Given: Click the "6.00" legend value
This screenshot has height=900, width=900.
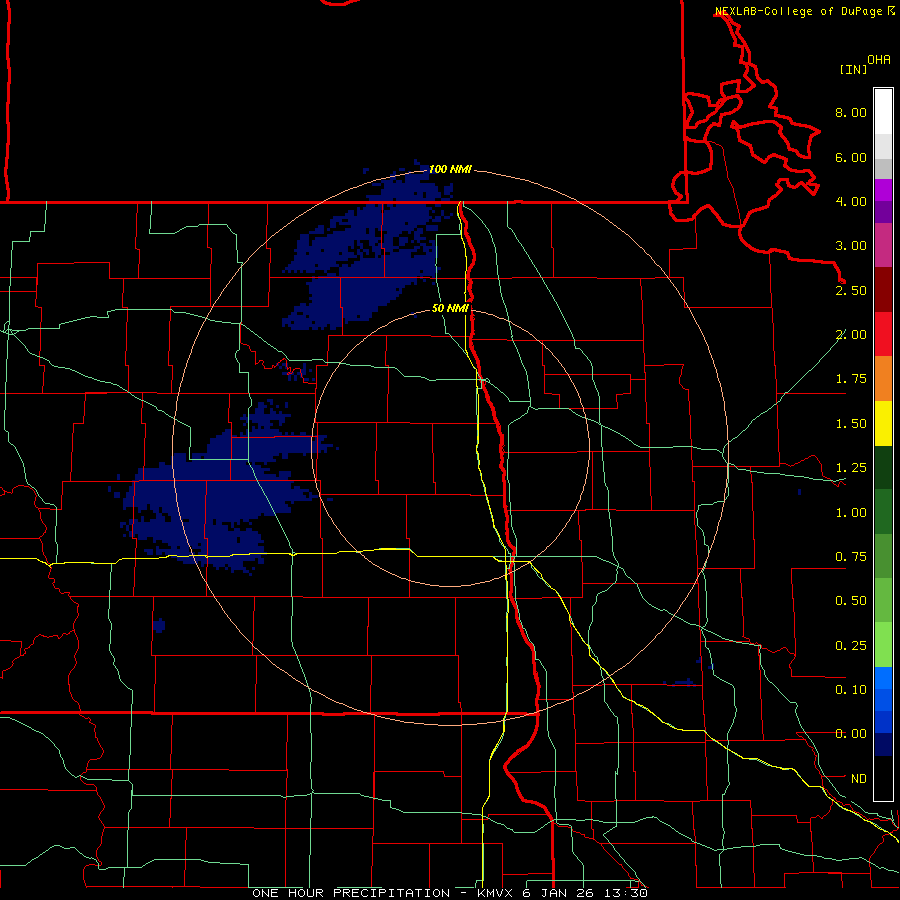Looking at the screenshot, I should coord(851,157).
